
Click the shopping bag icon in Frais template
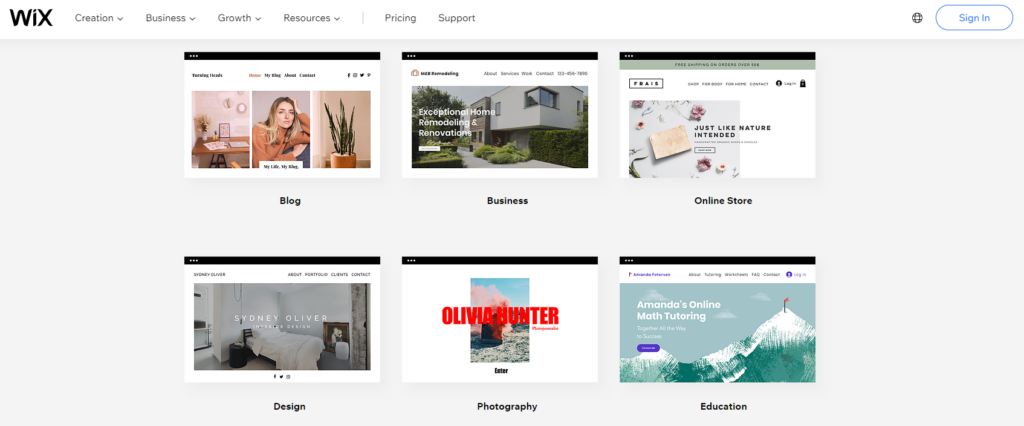[803, 84]
